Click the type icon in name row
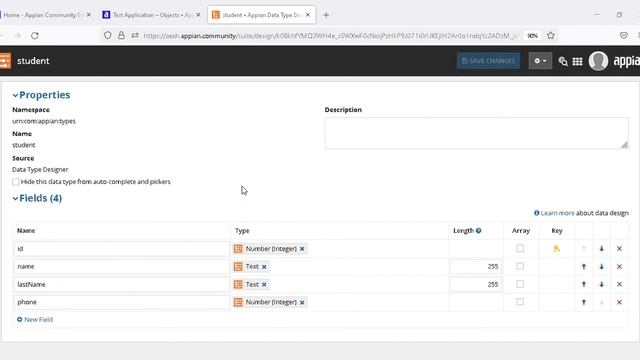Screen dimensions: 640x360 coord(238,267)
